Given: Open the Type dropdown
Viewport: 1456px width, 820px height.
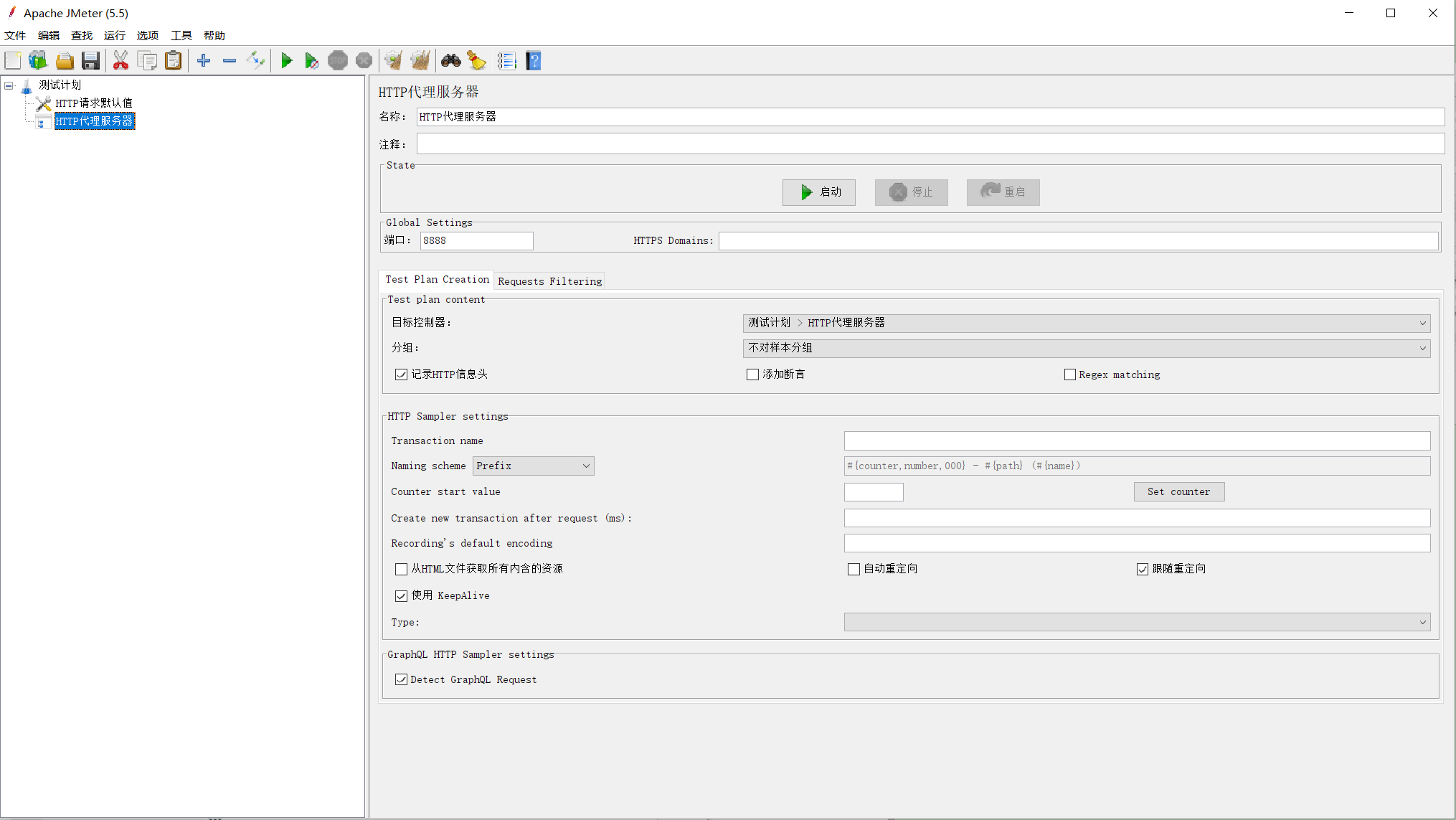Looking at the screenshot, I should pos(1137,622).
